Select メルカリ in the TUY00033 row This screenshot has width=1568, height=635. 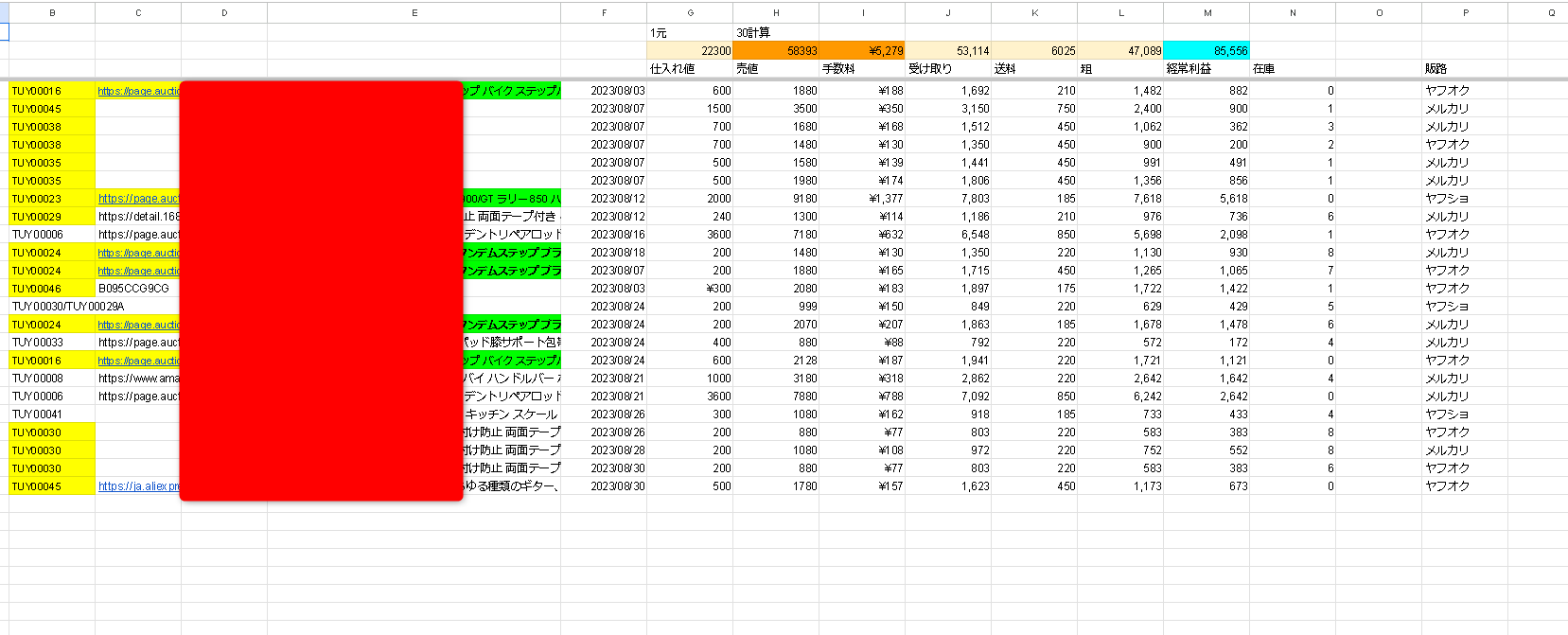click(1465, 343)
